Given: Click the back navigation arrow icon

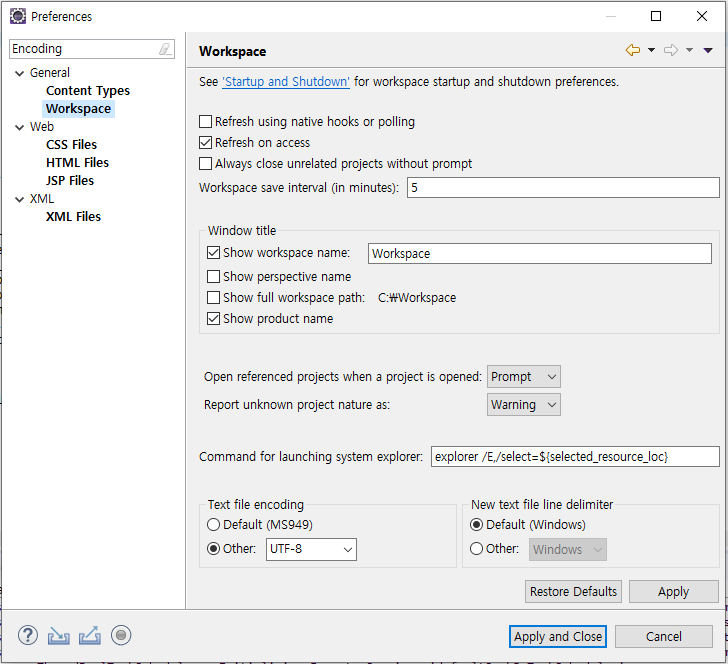Looking at the screenshot, I should (633, 50).
